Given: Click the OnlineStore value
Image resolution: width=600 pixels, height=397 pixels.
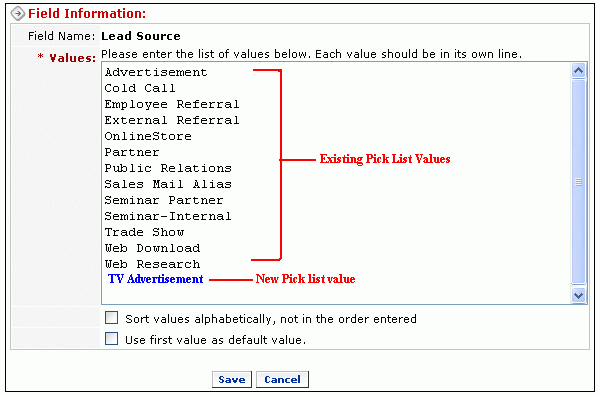Looking at the screenshot, I should pyautogui.click(x=148, y=136).
